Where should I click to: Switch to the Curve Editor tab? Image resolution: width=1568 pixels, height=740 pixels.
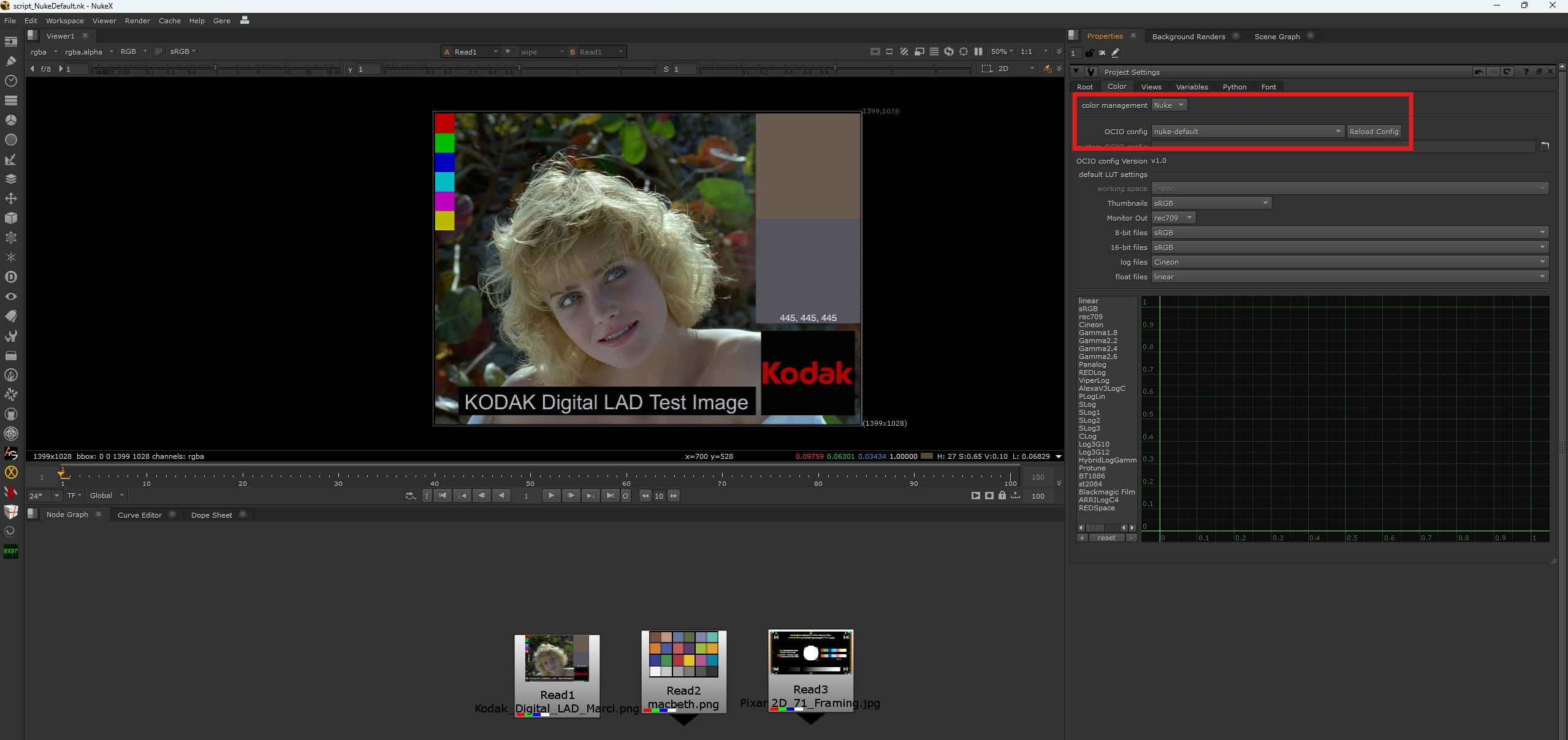point(139,515)
